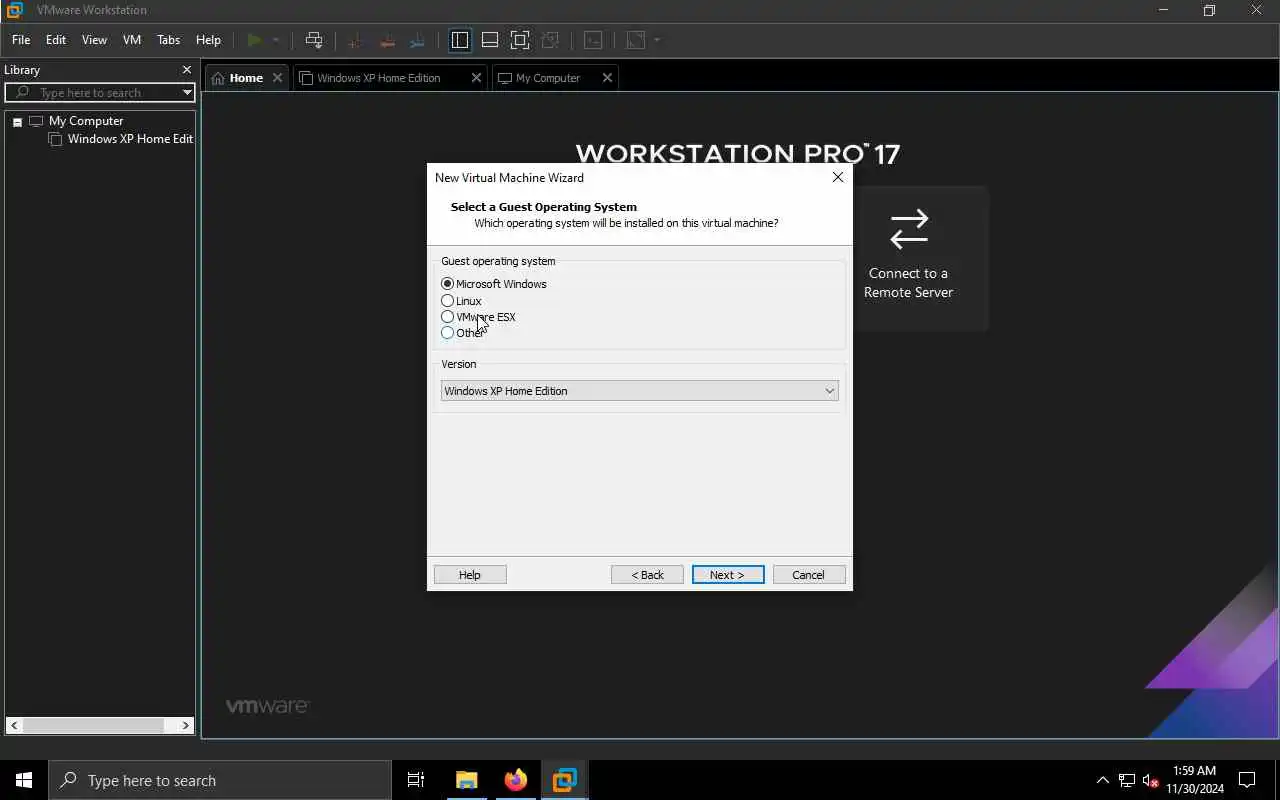Open the Windows Start menu
The image size is (1280, 800).
coord(24,780)
